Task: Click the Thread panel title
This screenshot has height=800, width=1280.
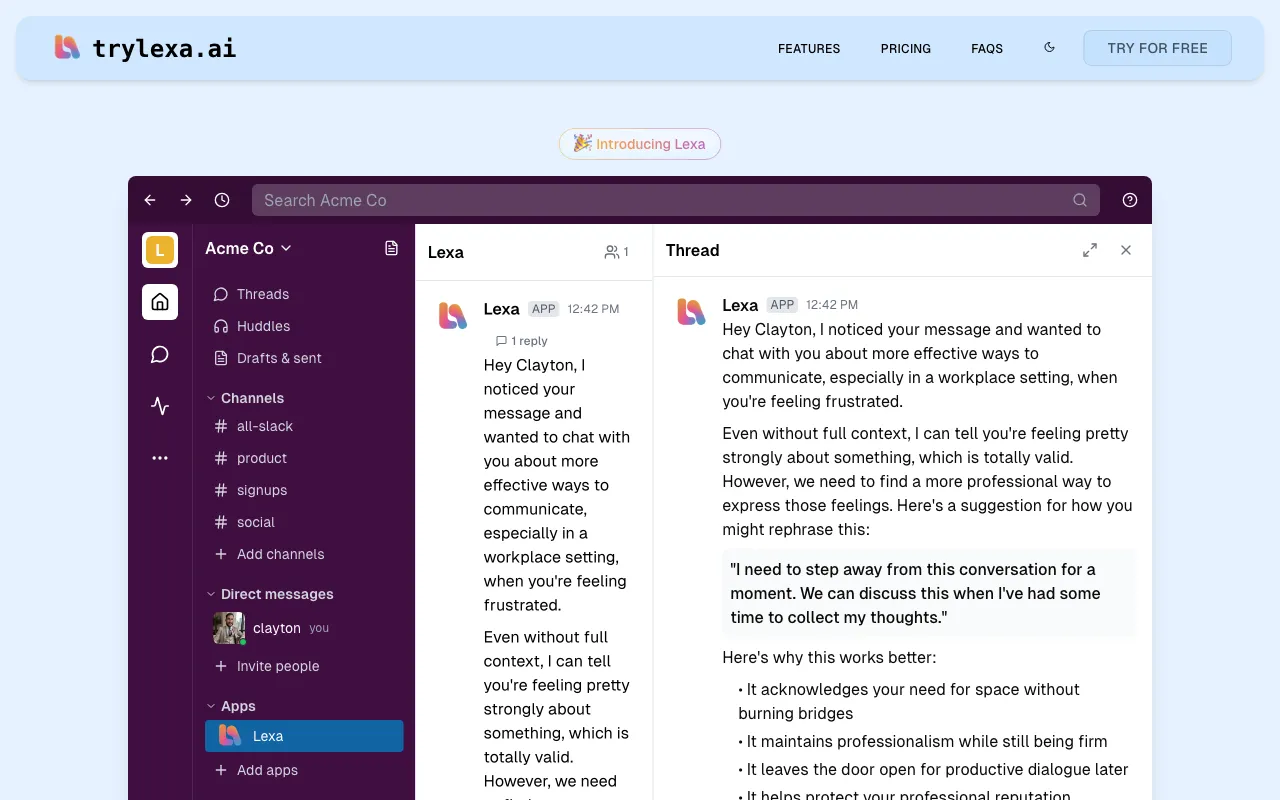Action: point(692,250)
